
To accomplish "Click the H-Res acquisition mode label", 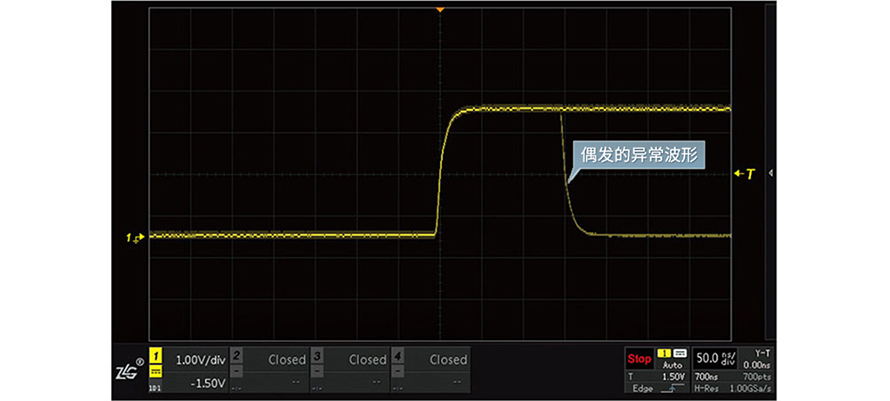I will click(709, 387).
